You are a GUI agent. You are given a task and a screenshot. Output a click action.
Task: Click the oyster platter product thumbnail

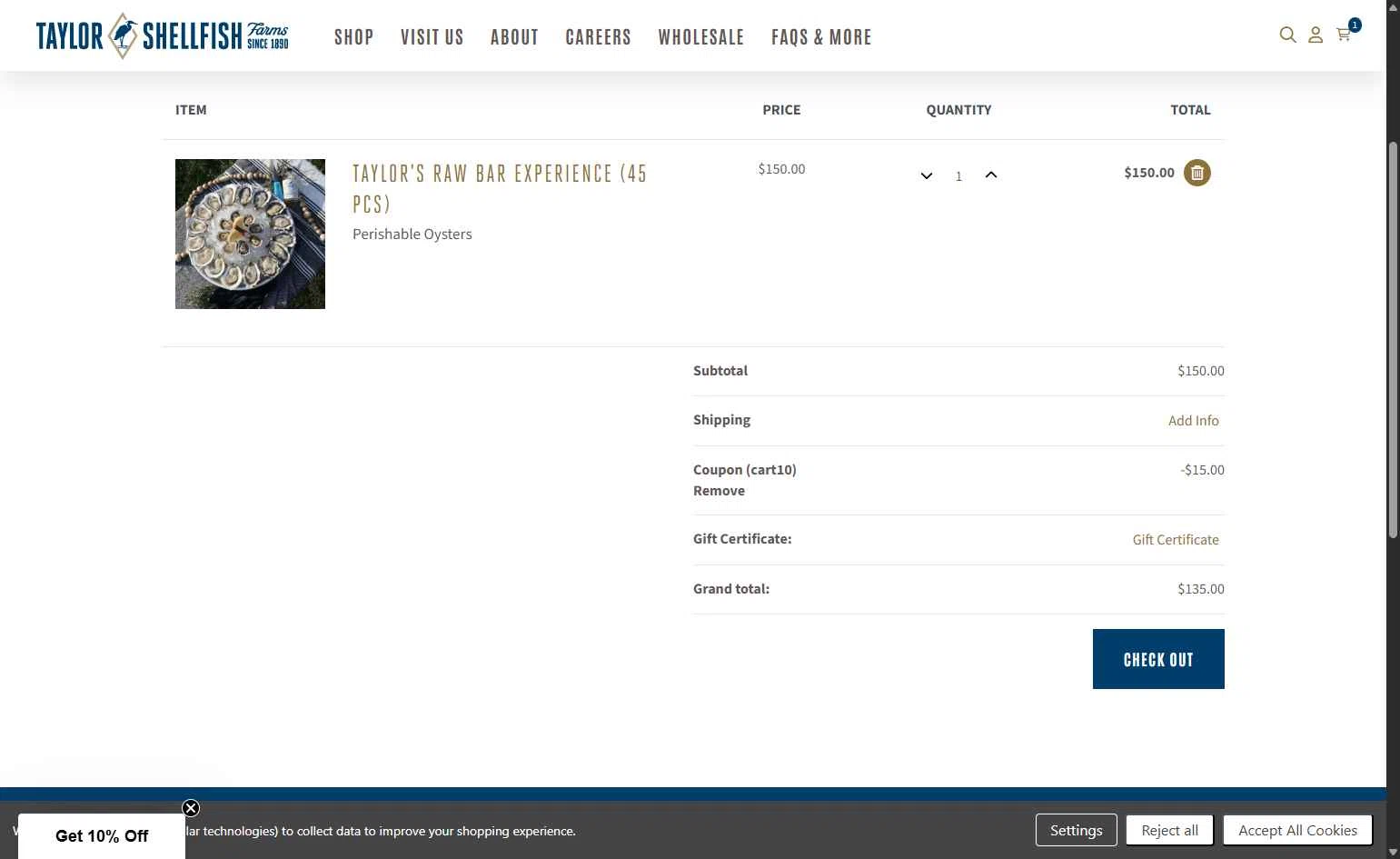(250, 234)
